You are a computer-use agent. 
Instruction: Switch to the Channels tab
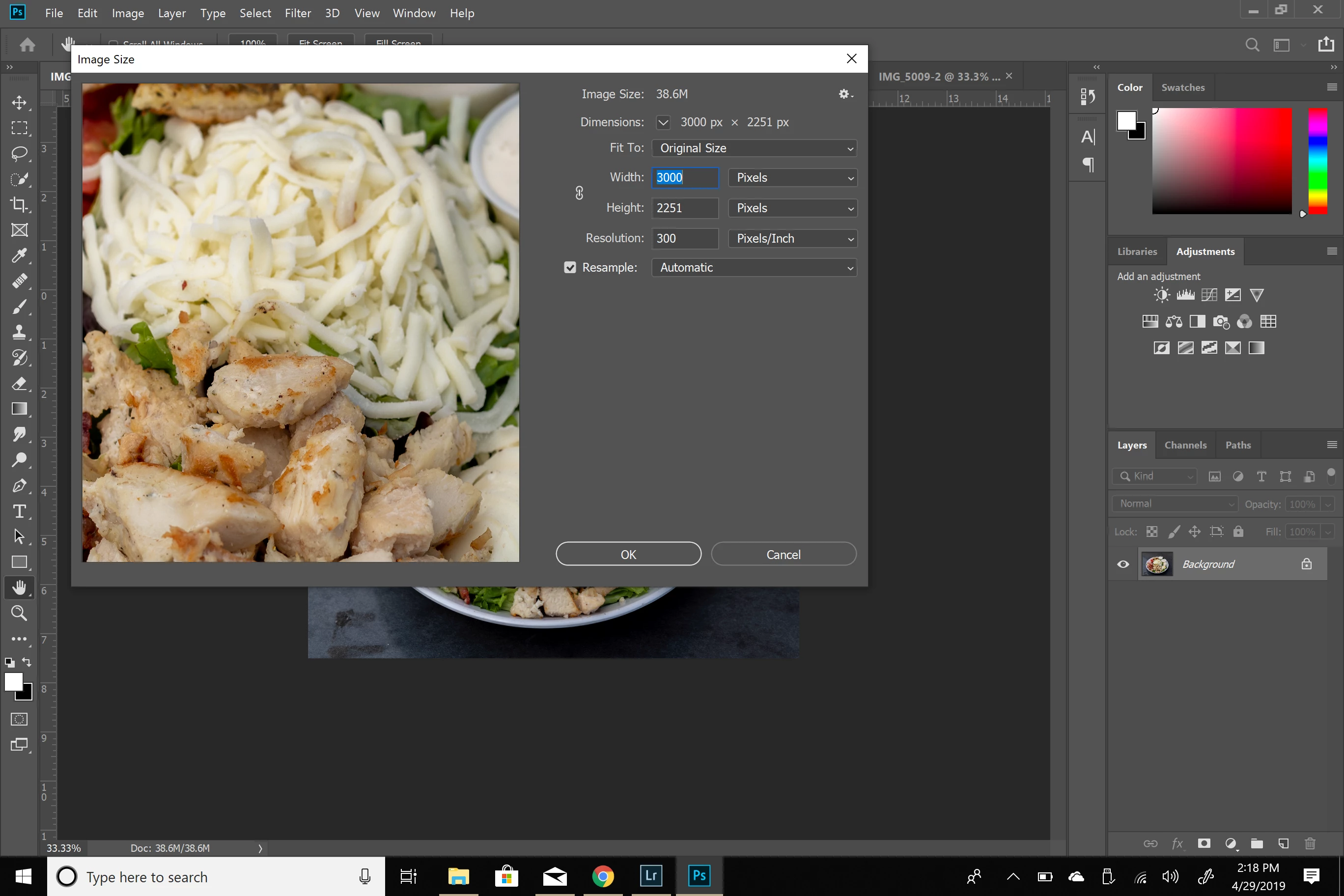pos(1185,445)
